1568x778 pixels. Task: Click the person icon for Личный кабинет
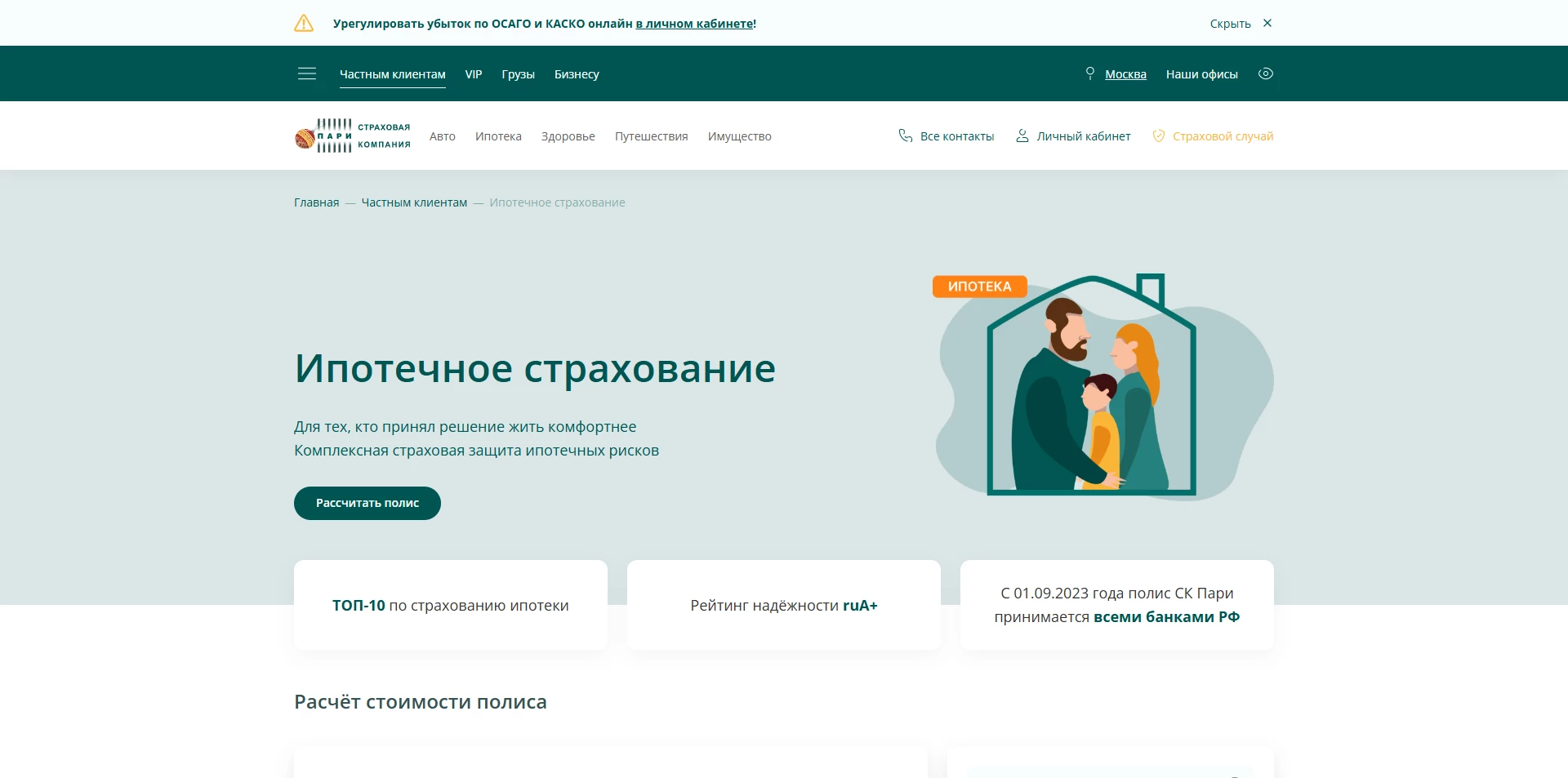[1021, 136]
